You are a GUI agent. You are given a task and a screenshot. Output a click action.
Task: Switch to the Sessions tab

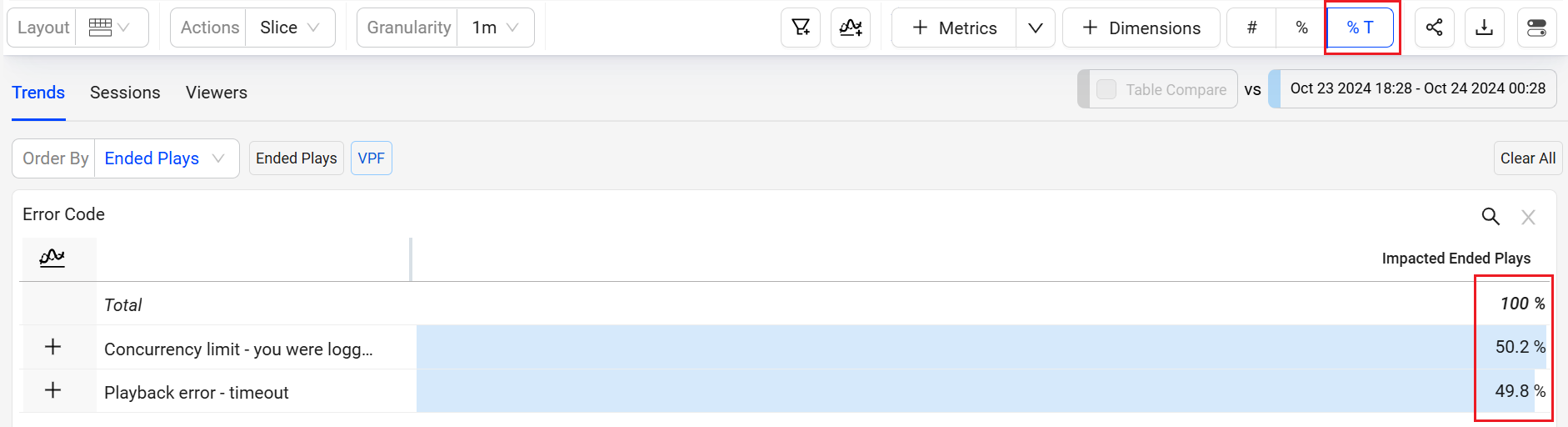tap(125, 93)
